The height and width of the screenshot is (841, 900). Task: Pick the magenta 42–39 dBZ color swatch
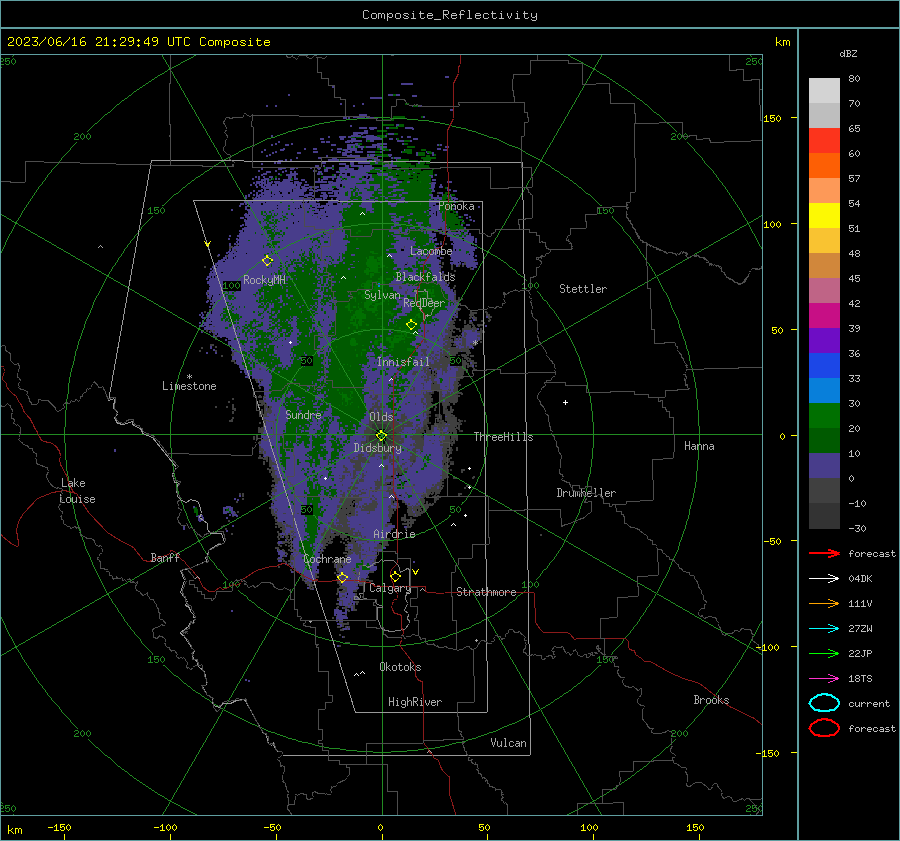(824, 316)
